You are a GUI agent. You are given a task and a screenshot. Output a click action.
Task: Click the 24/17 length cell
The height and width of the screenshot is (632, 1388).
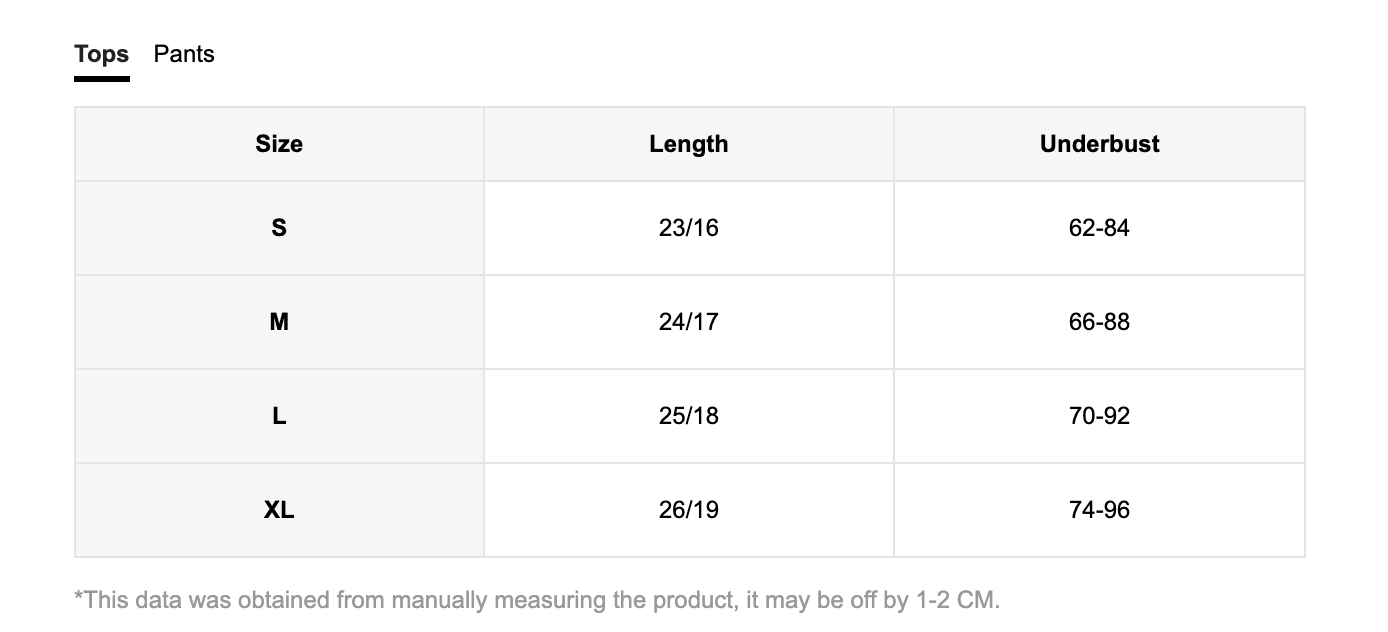point(689,322)
